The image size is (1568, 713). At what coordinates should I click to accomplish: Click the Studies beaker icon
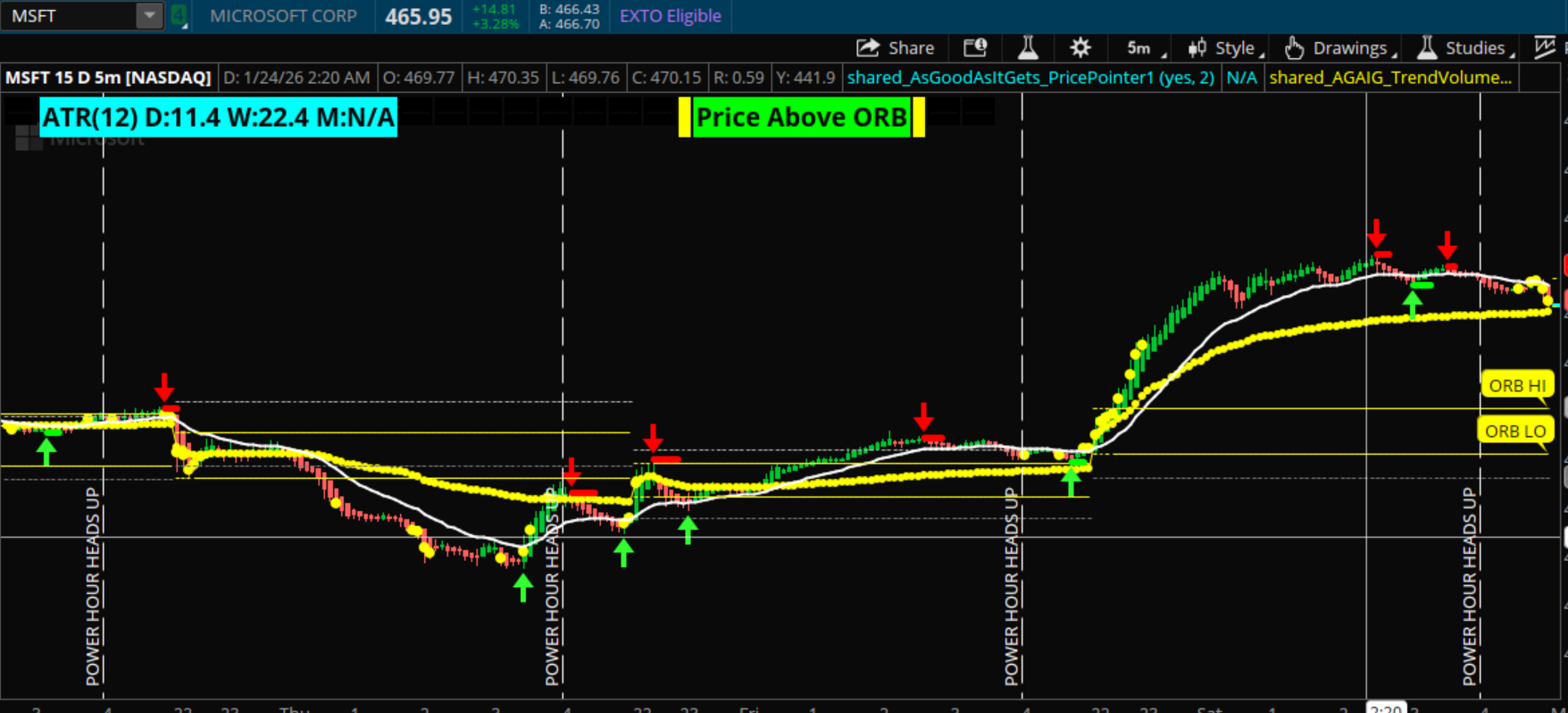tap(1427, 48)
